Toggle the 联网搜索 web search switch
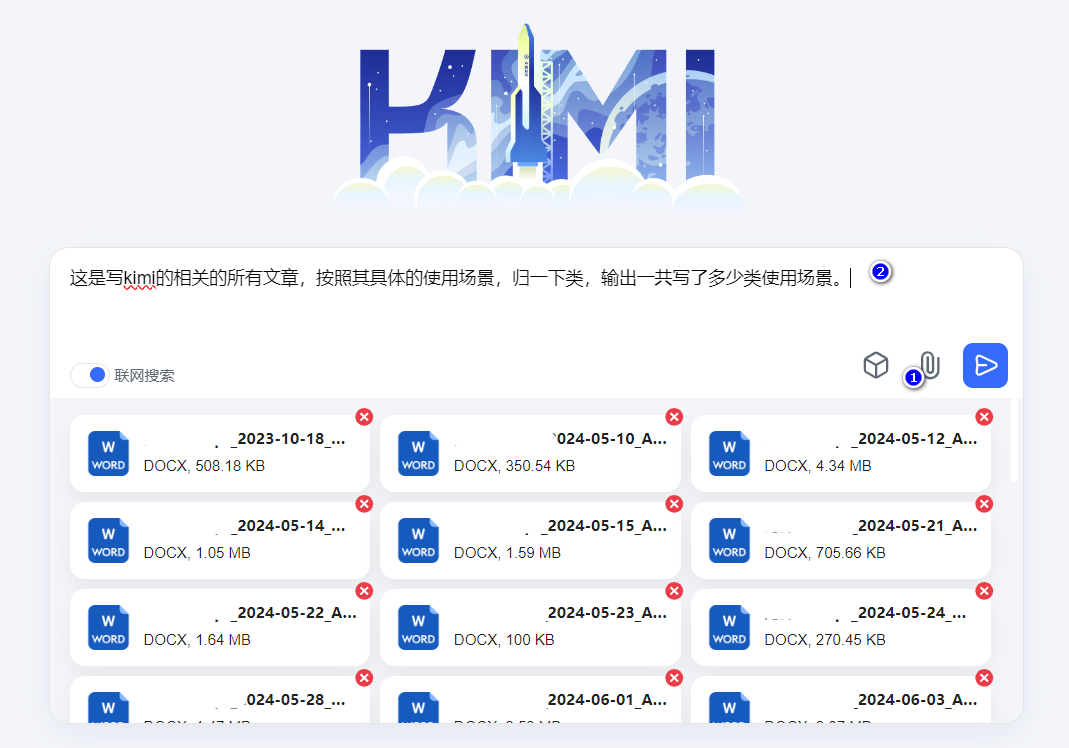 click(90, 375)
